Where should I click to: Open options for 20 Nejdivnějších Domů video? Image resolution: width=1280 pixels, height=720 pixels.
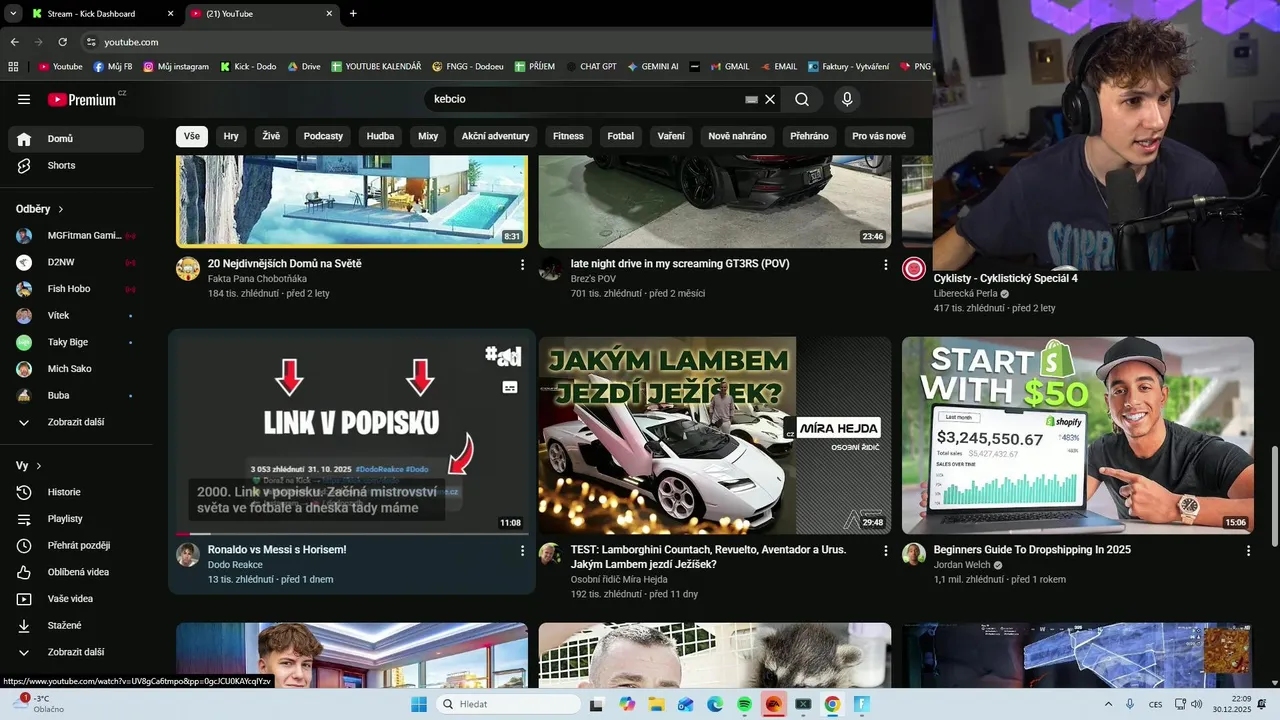point(522,265)
